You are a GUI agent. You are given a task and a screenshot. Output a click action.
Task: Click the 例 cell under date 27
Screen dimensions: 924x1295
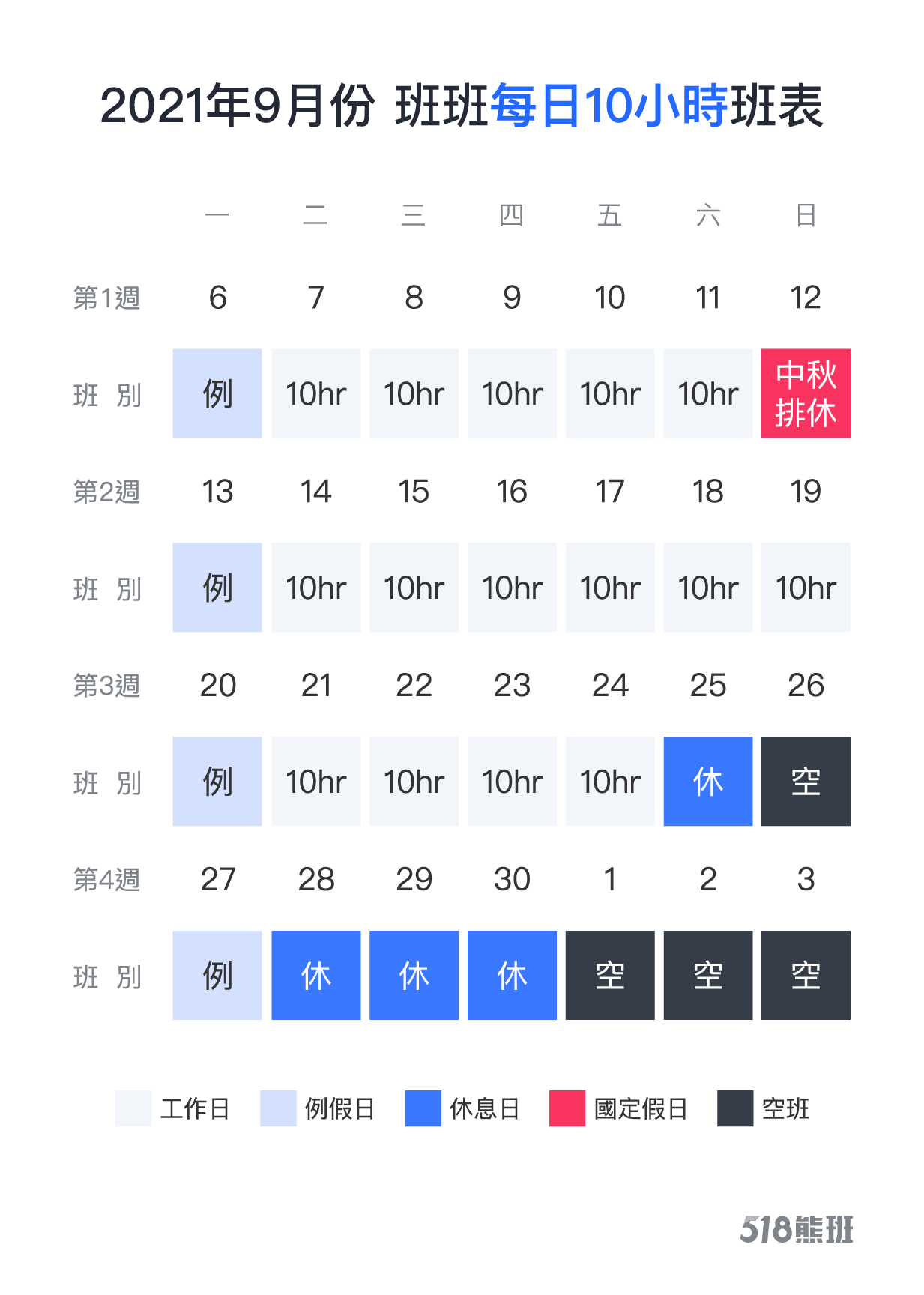point(217,975)
